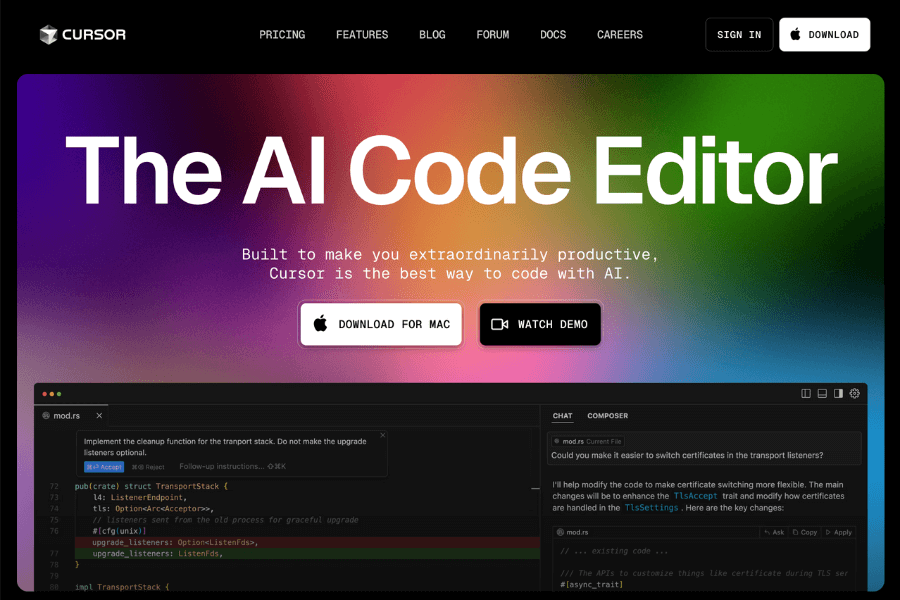Click the TlsAccept code reference
Viewport: 900px width, 600px height.
[695, 496]
